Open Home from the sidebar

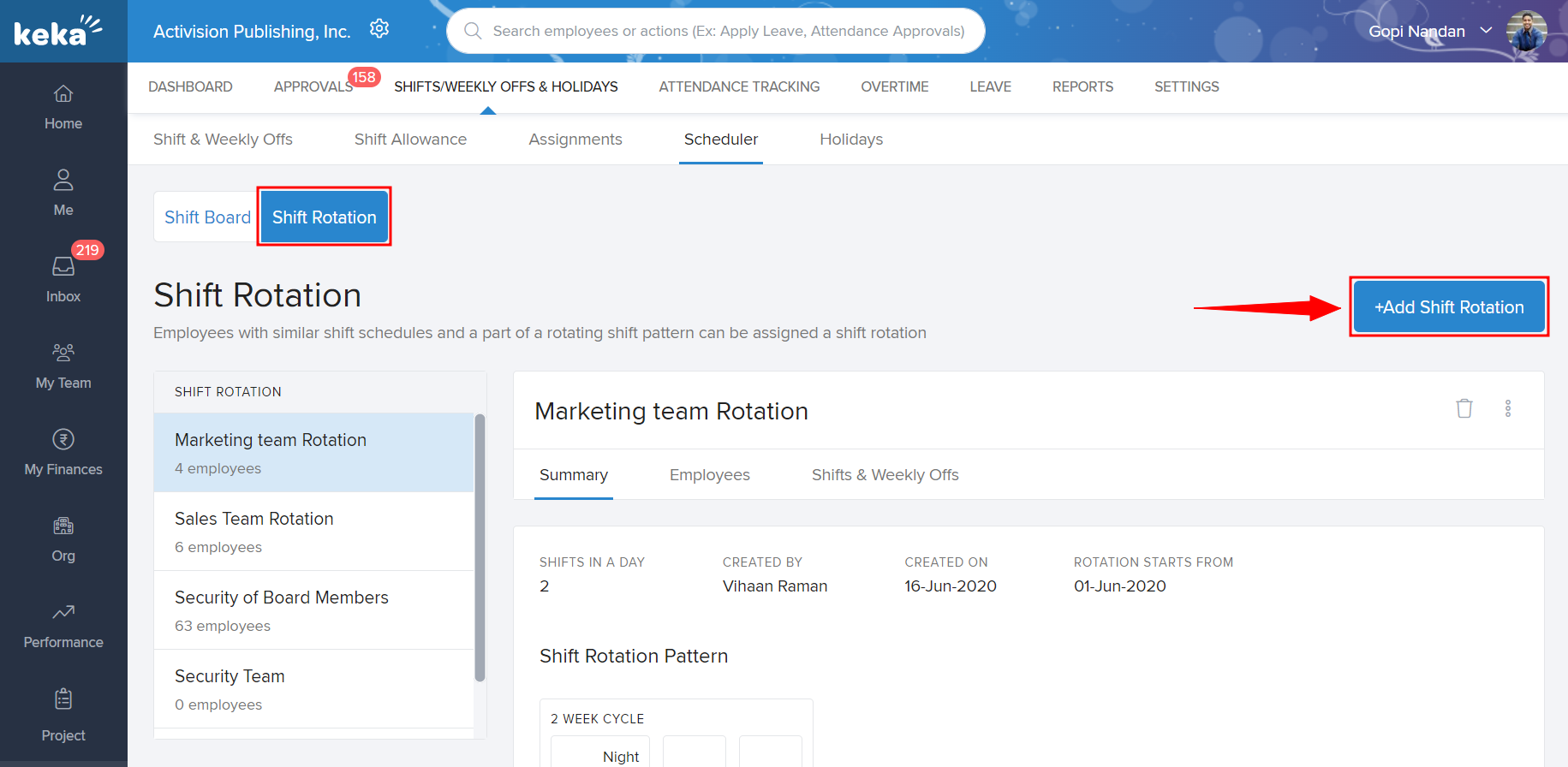tap(63, 107)
